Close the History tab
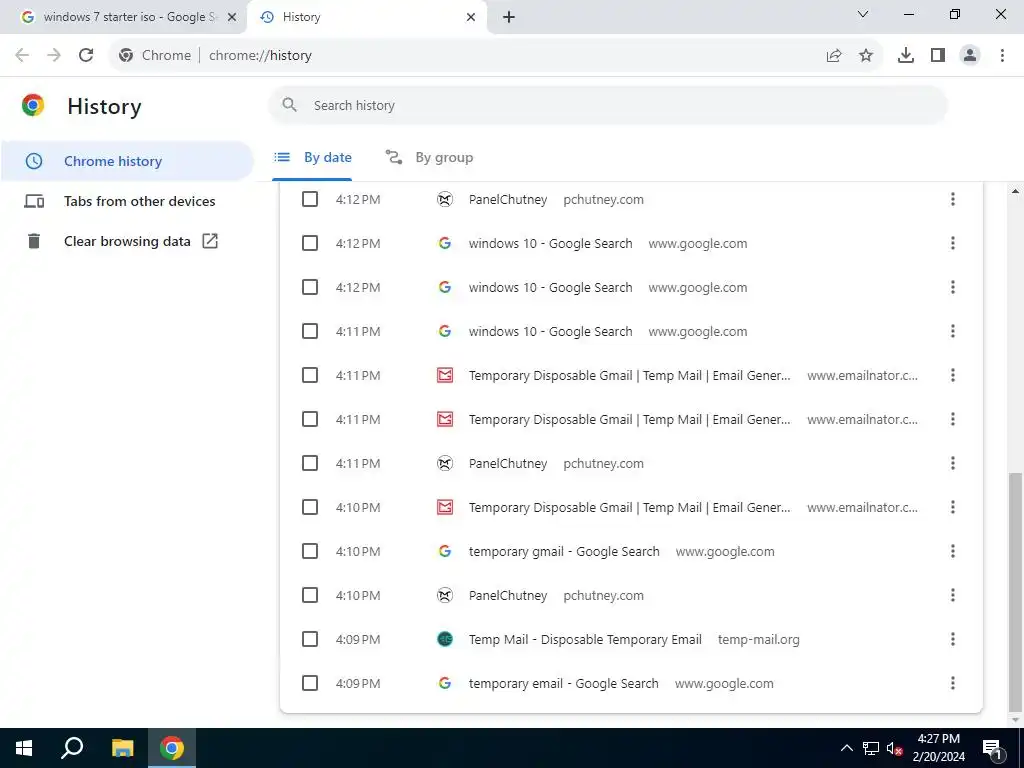 471,17
